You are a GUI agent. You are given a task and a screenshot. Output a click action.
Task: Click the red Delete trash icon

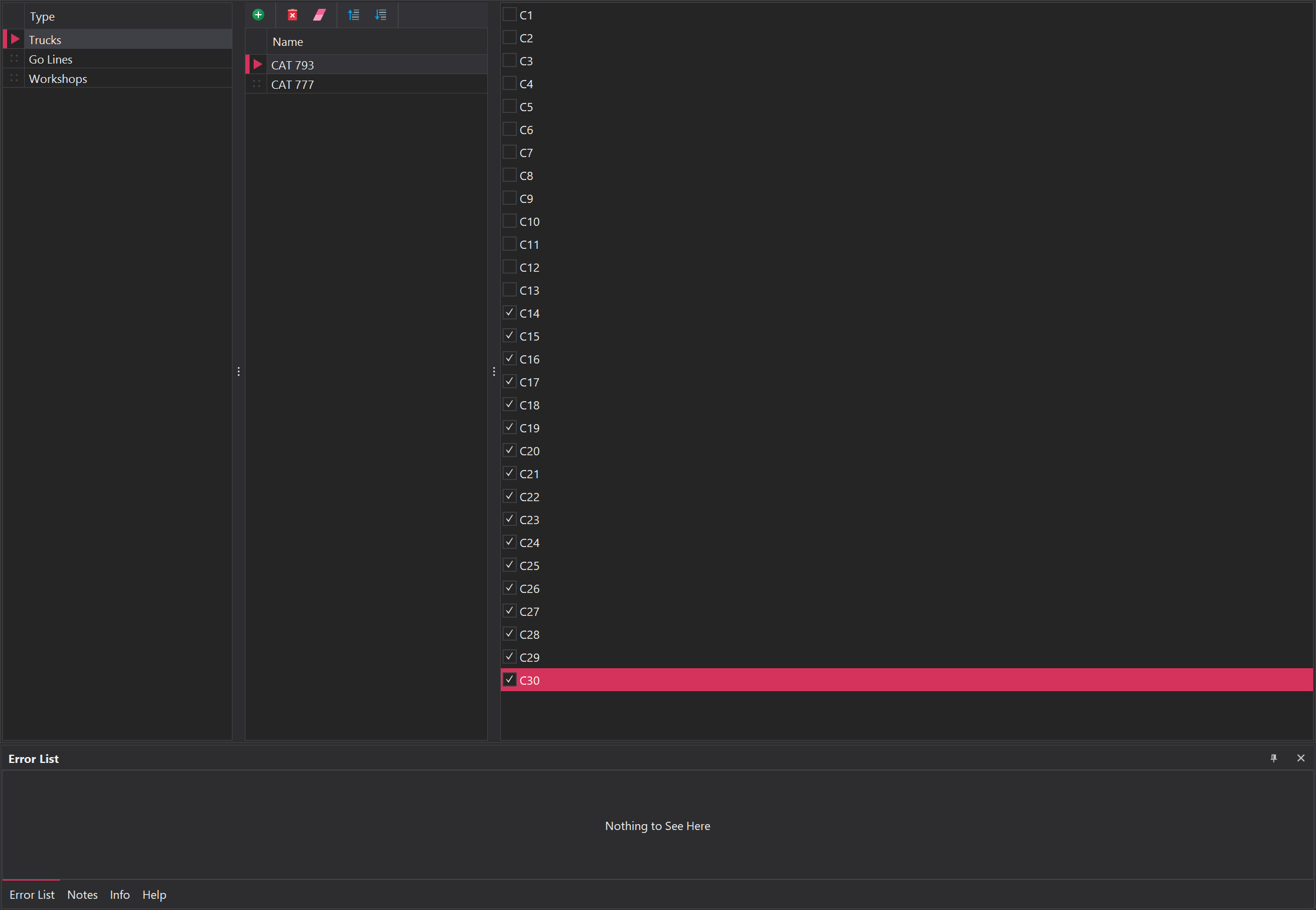(x=292, y=15)
